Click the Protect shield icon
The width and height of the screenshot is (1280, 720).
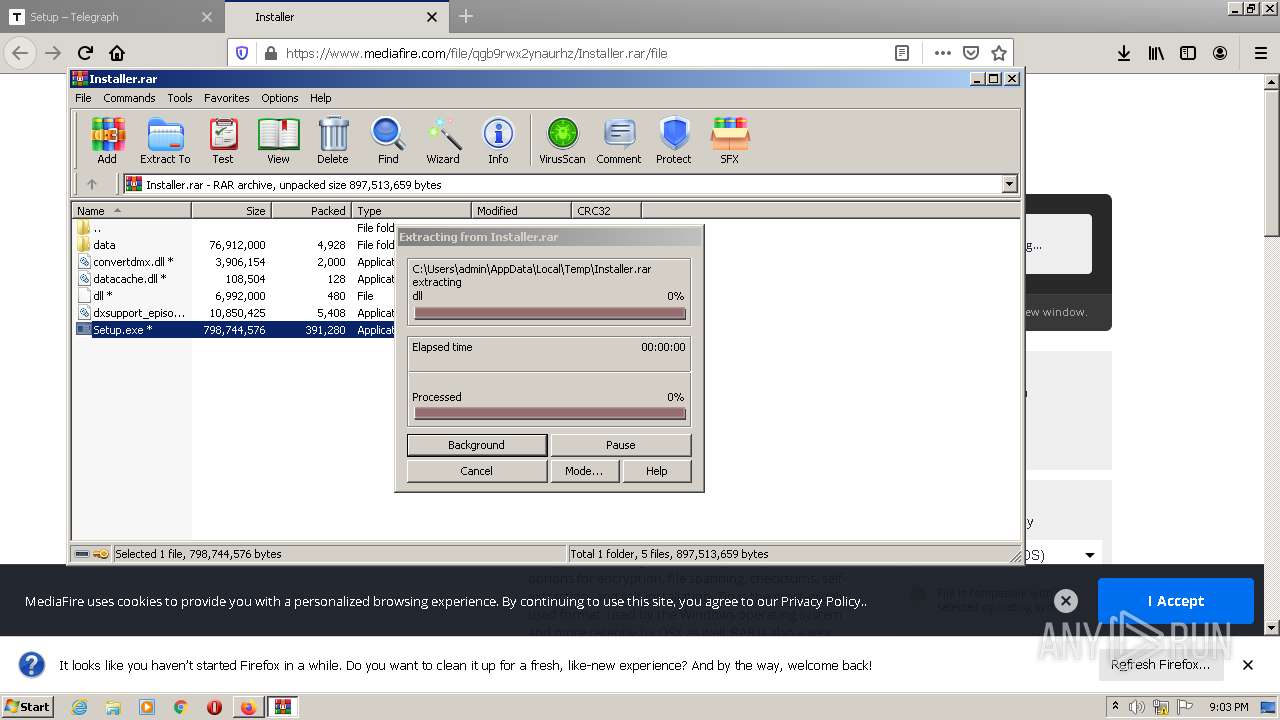click(674, 140)
